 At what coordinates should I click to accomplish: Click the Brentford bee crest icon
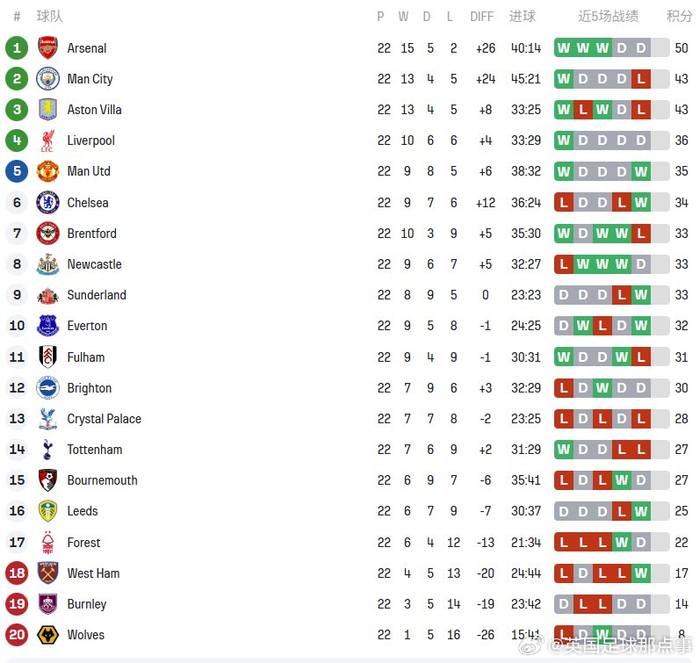tap(48, 234)
